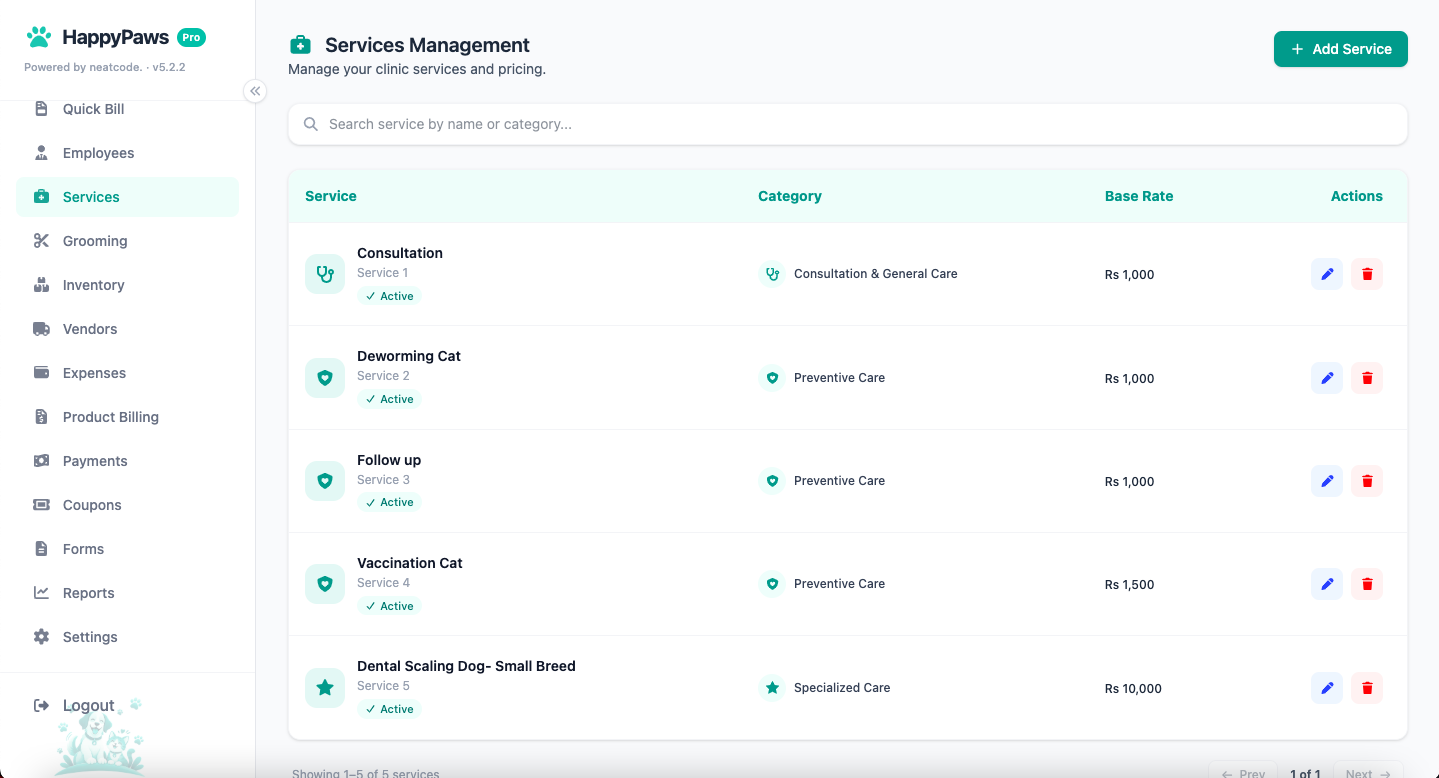Click the Consultation stethoscope service icon
The width and height of the screenshot is (1439, 778).
point(325,274)
